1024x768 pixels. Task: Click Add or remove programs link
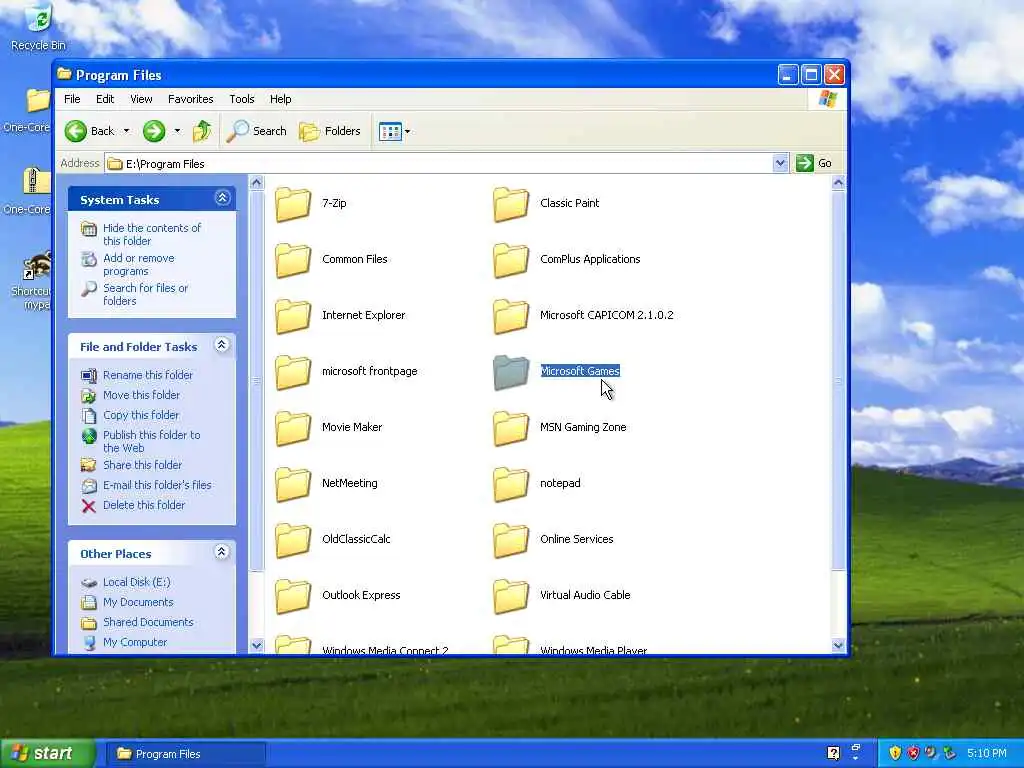point(138,264)
